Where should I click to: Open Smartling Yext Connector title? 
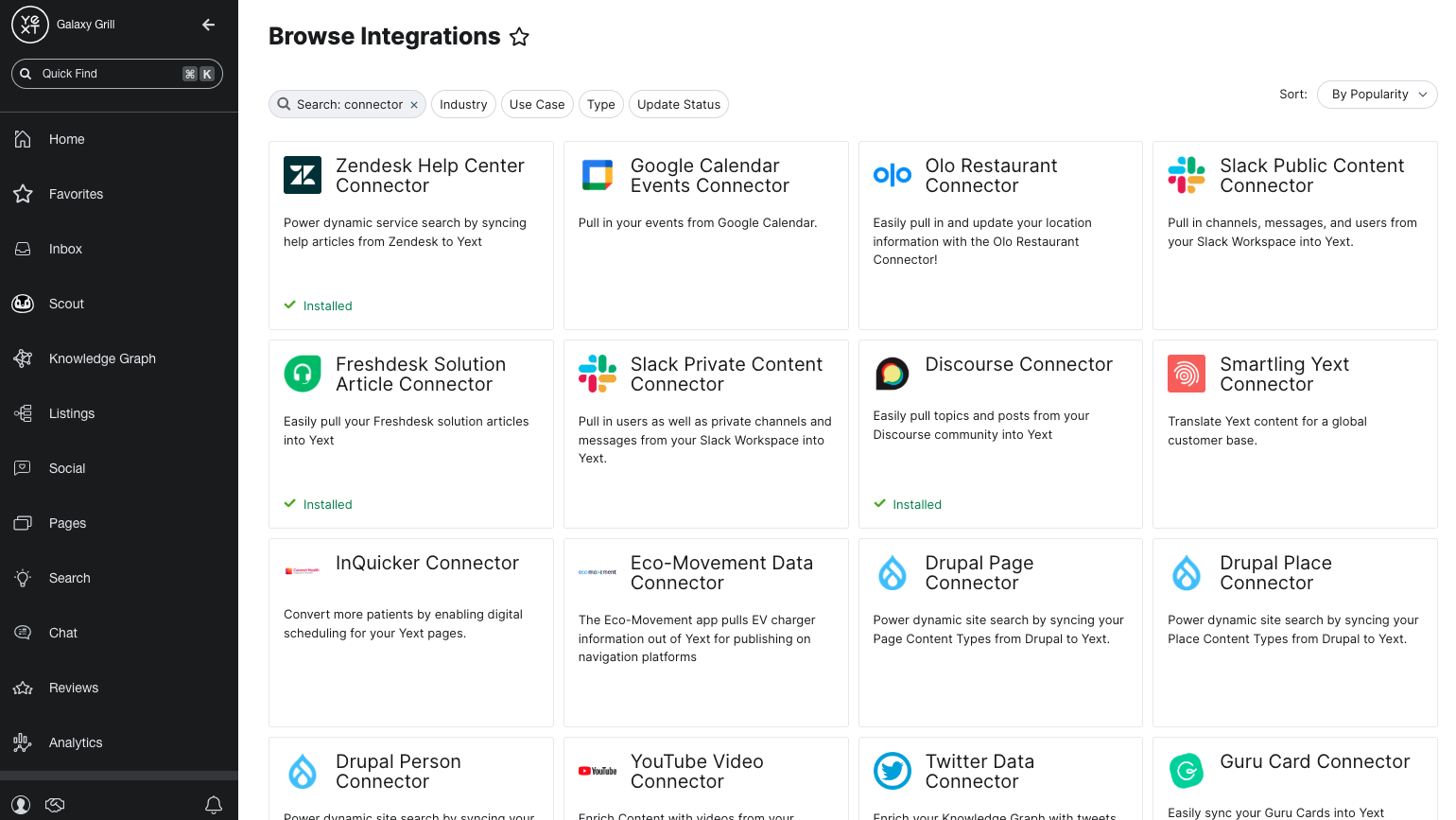tap(1284, 375)
